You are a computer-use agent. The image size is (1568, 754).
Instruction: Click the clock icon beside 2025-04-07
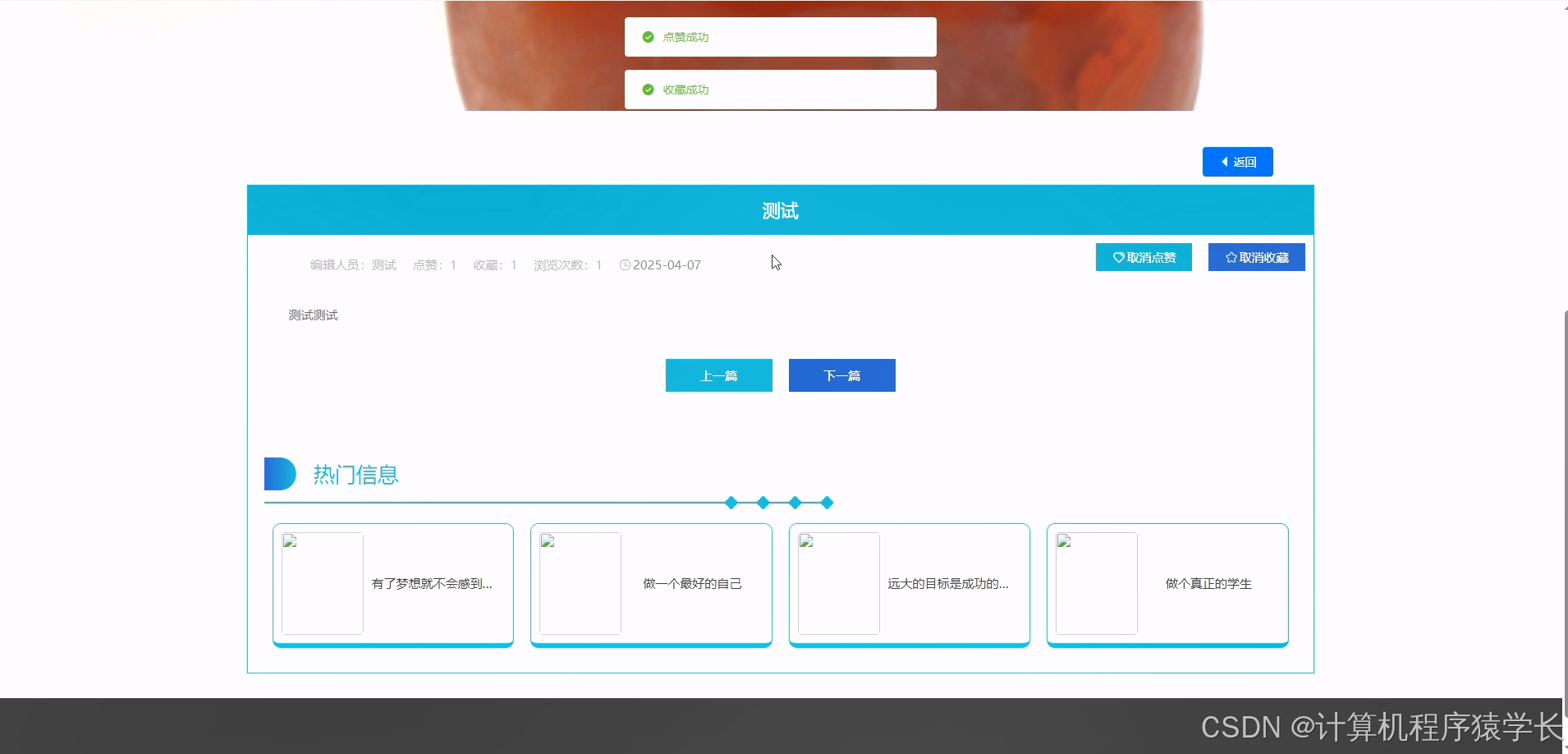coord(625,264)
